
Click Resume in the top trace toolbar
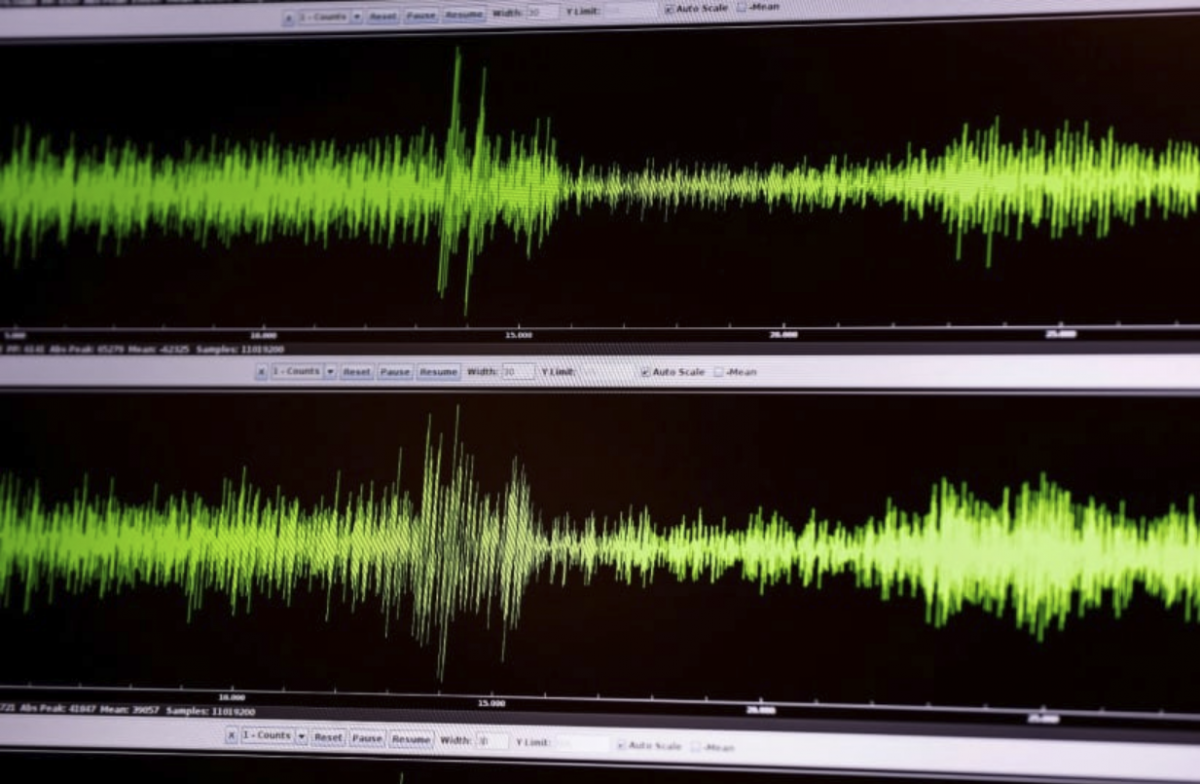click(464, 15)
